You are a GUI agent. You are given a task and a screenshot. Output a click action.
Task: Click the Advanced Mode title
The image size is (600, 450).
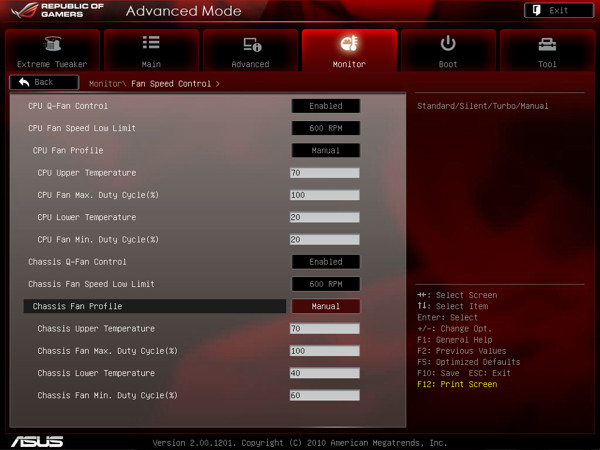pyautogui.click(x=183, y=11)
